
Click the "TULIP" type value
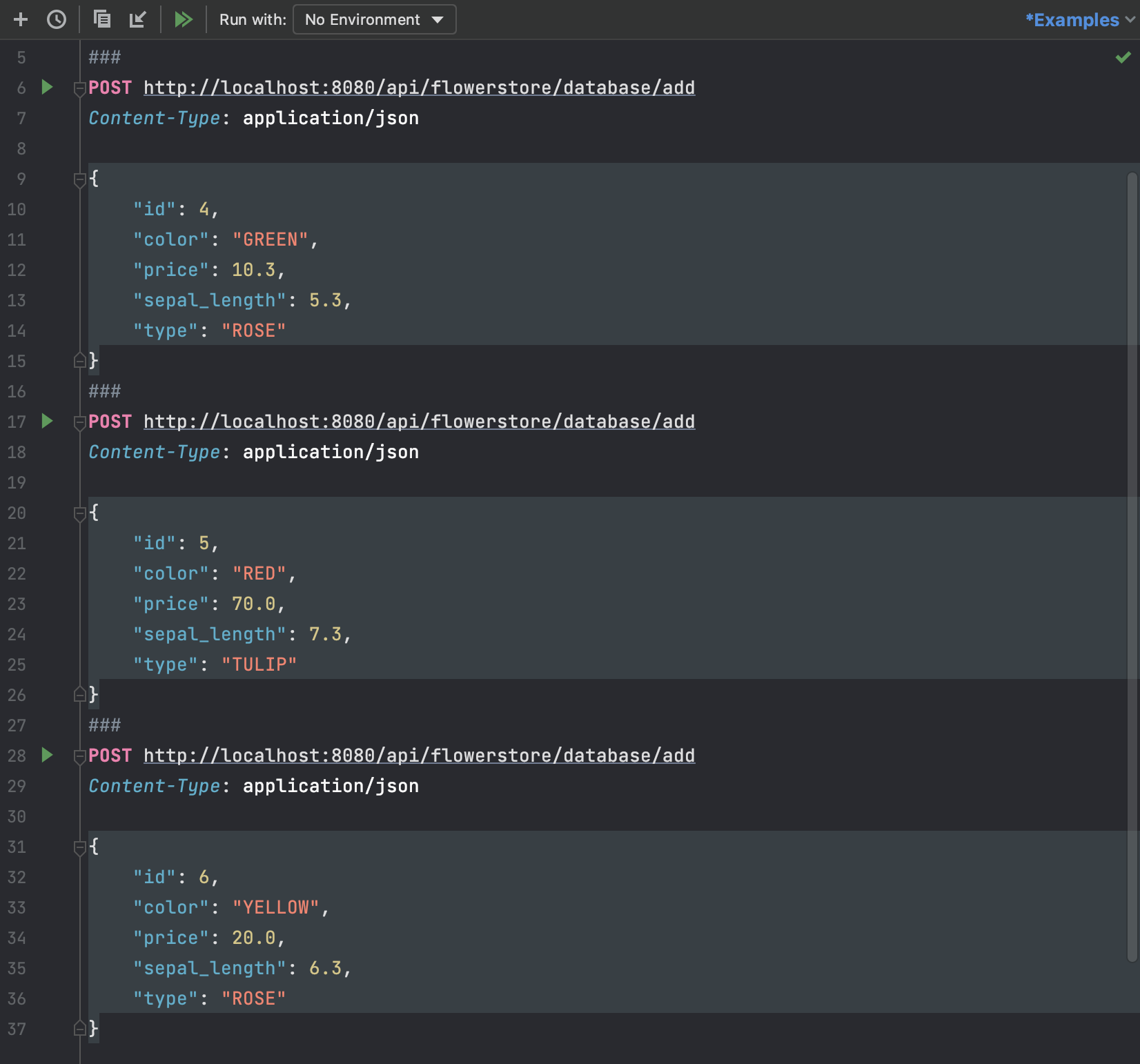259,664
